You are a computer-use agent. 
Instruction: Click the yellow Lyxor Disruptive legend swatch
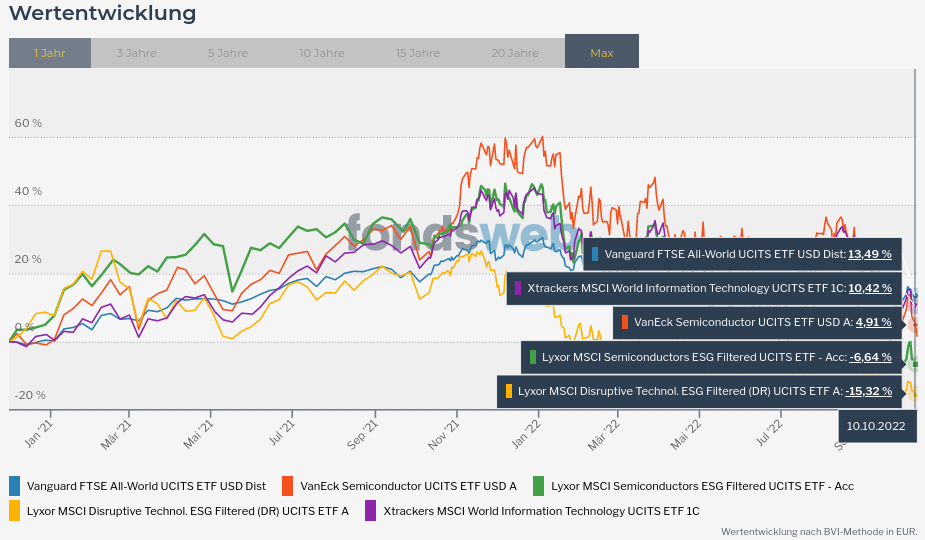15,511
